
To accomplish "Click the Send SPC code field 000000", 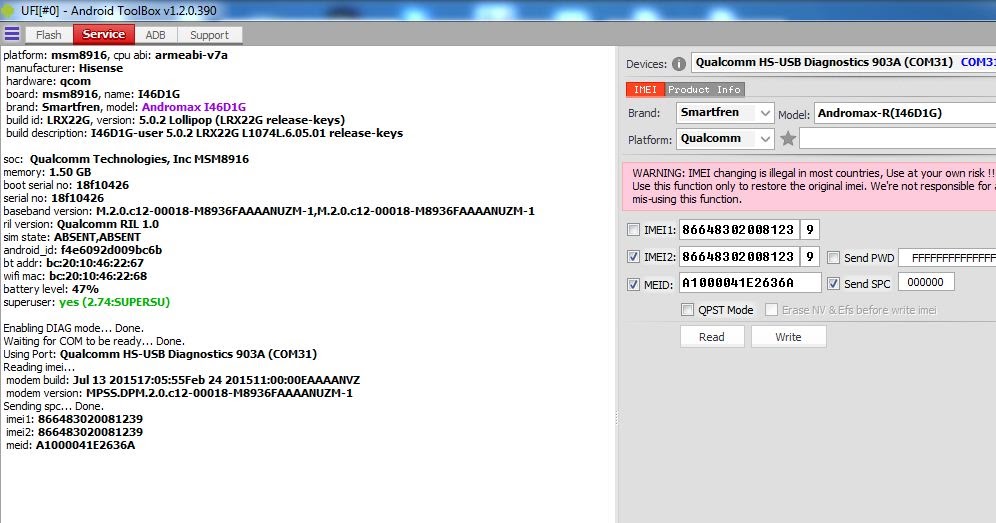I will (x=926, y=282).
